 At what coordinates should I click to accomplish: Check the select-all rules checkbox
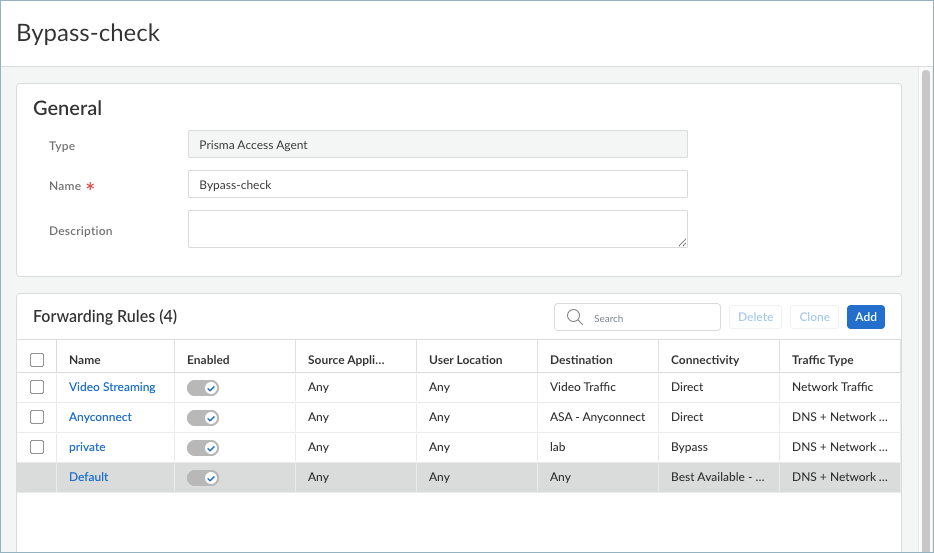[37, 360]
